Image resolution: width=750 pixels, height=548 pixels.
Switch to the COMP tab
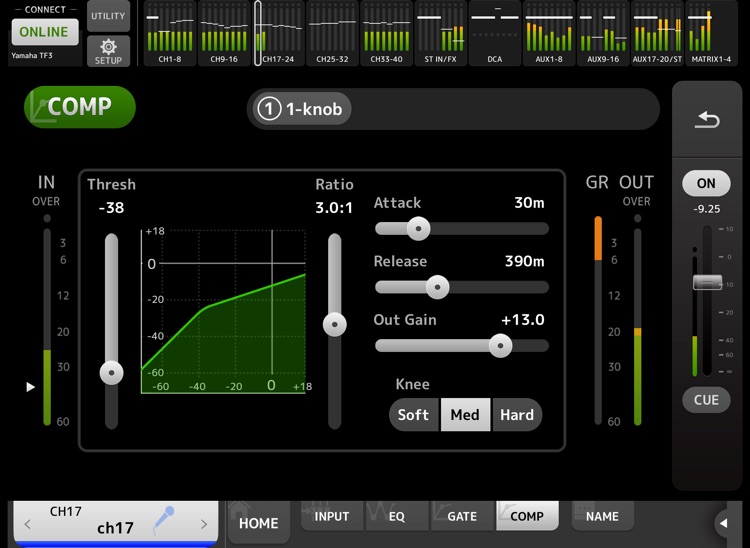point(527,516)
